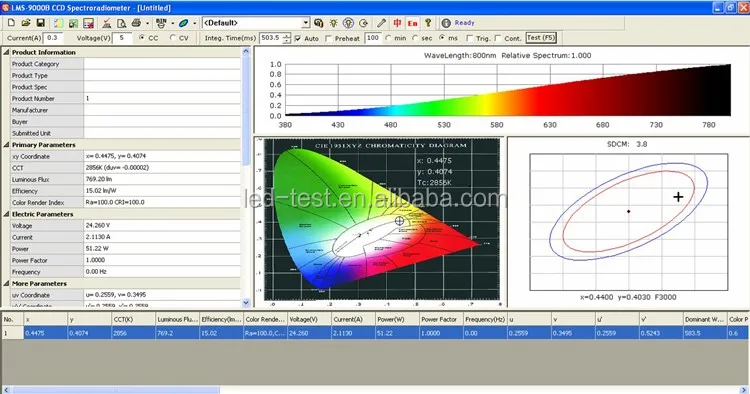
Task: Click the green spreadsheet export icon
Action: [x=73, y=23]
